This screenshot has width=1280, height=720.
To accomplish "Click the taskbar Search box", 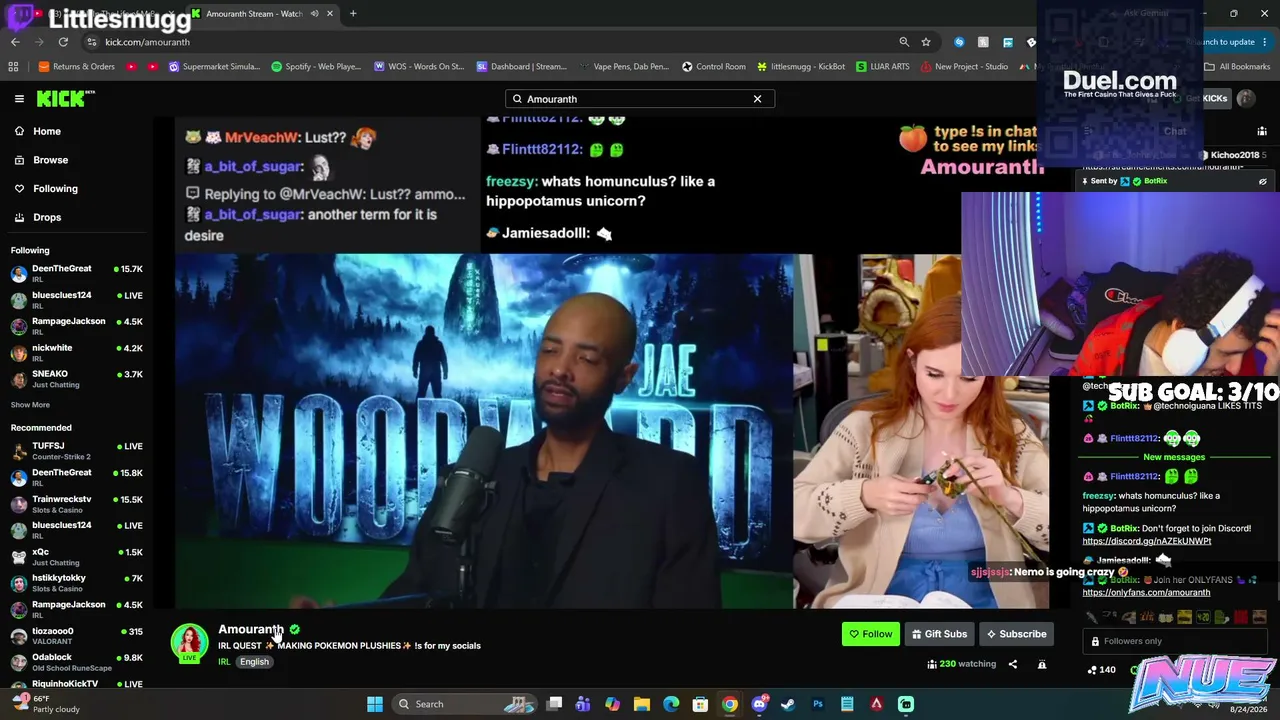I will pyautogui.click(x=464, y=704).
